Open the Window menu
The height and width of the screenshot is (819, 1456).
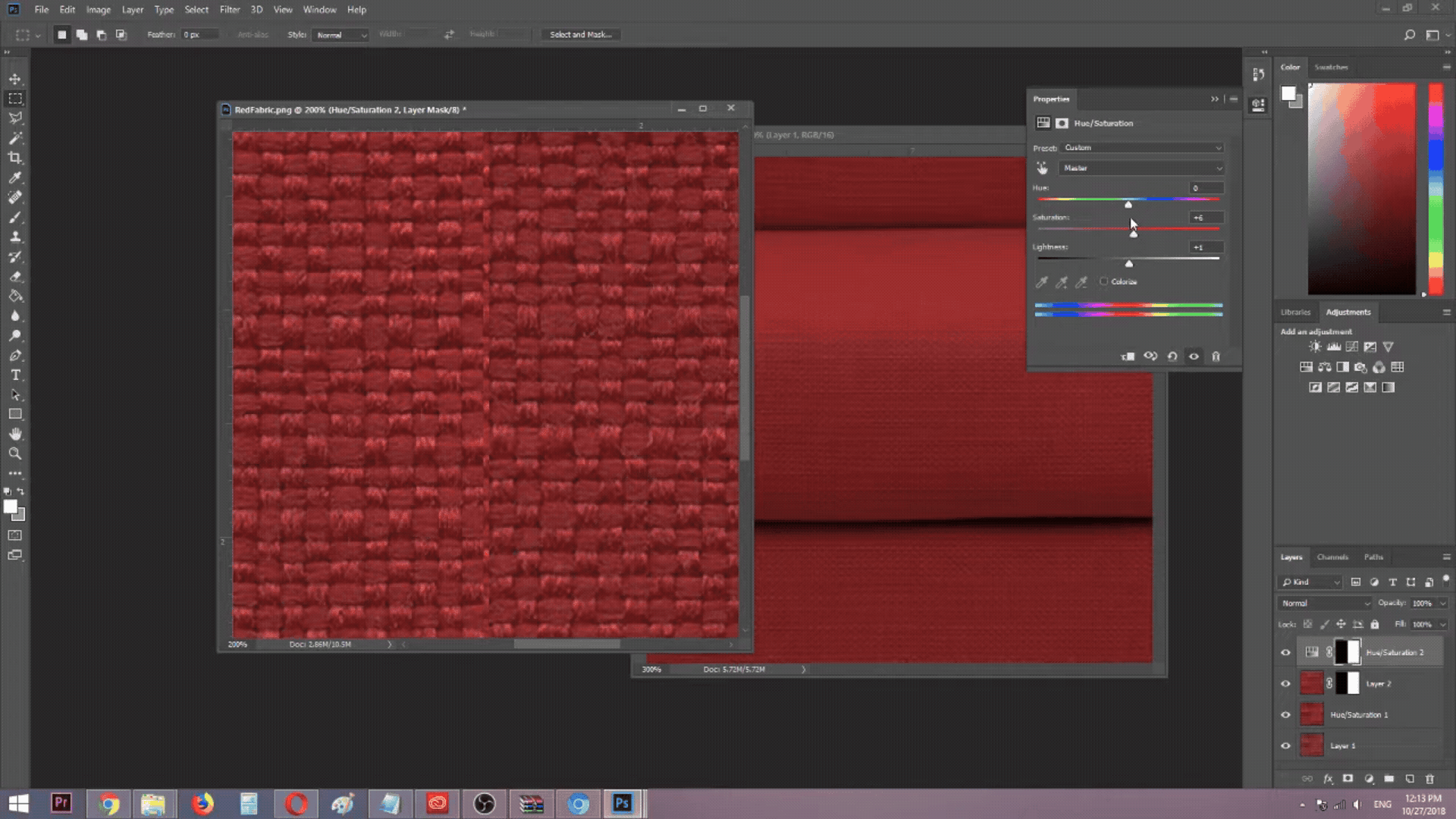pos(319,10)
